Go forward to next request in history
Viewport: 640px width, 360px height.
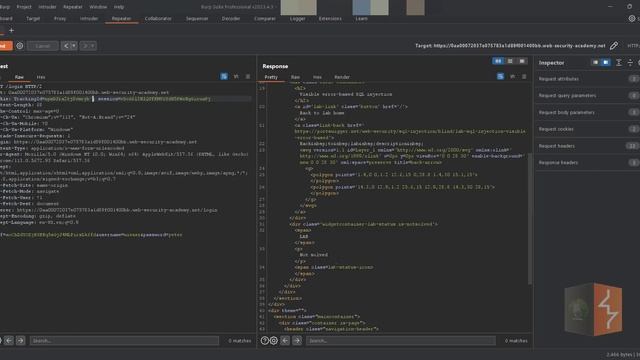tap(85, 46)
